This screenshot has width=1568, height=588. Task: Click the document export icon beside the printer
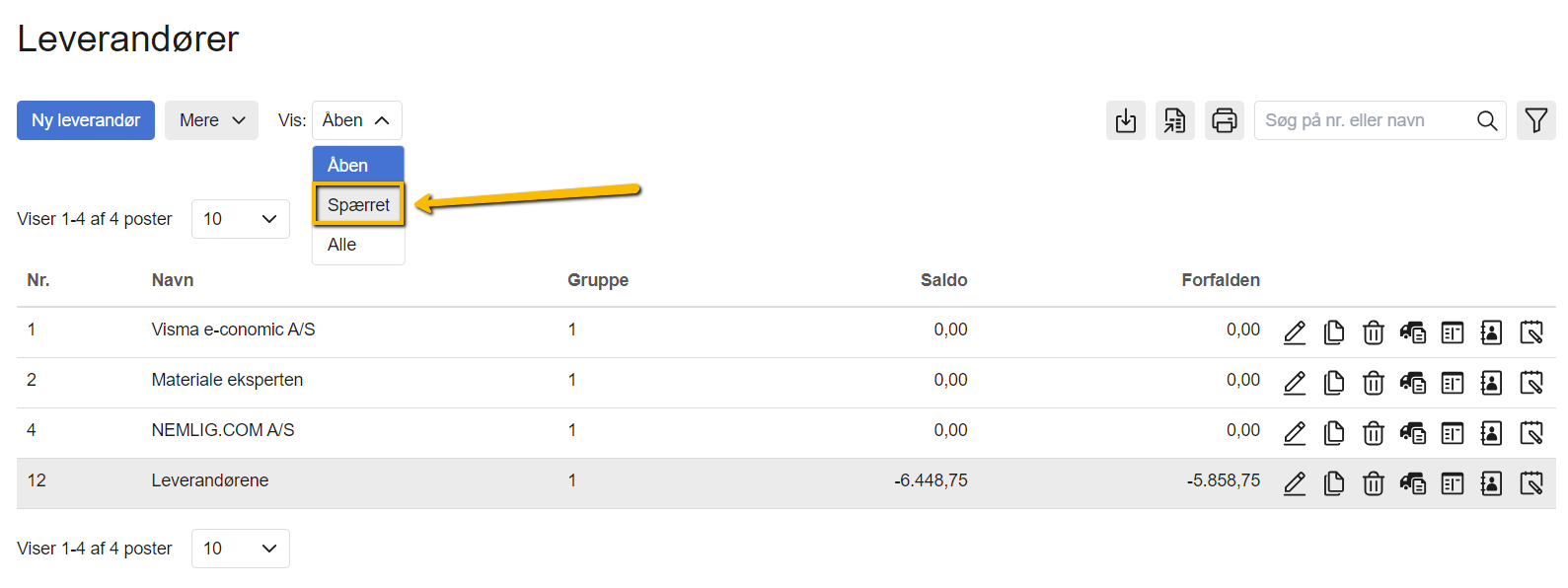tap(1175, 120)
